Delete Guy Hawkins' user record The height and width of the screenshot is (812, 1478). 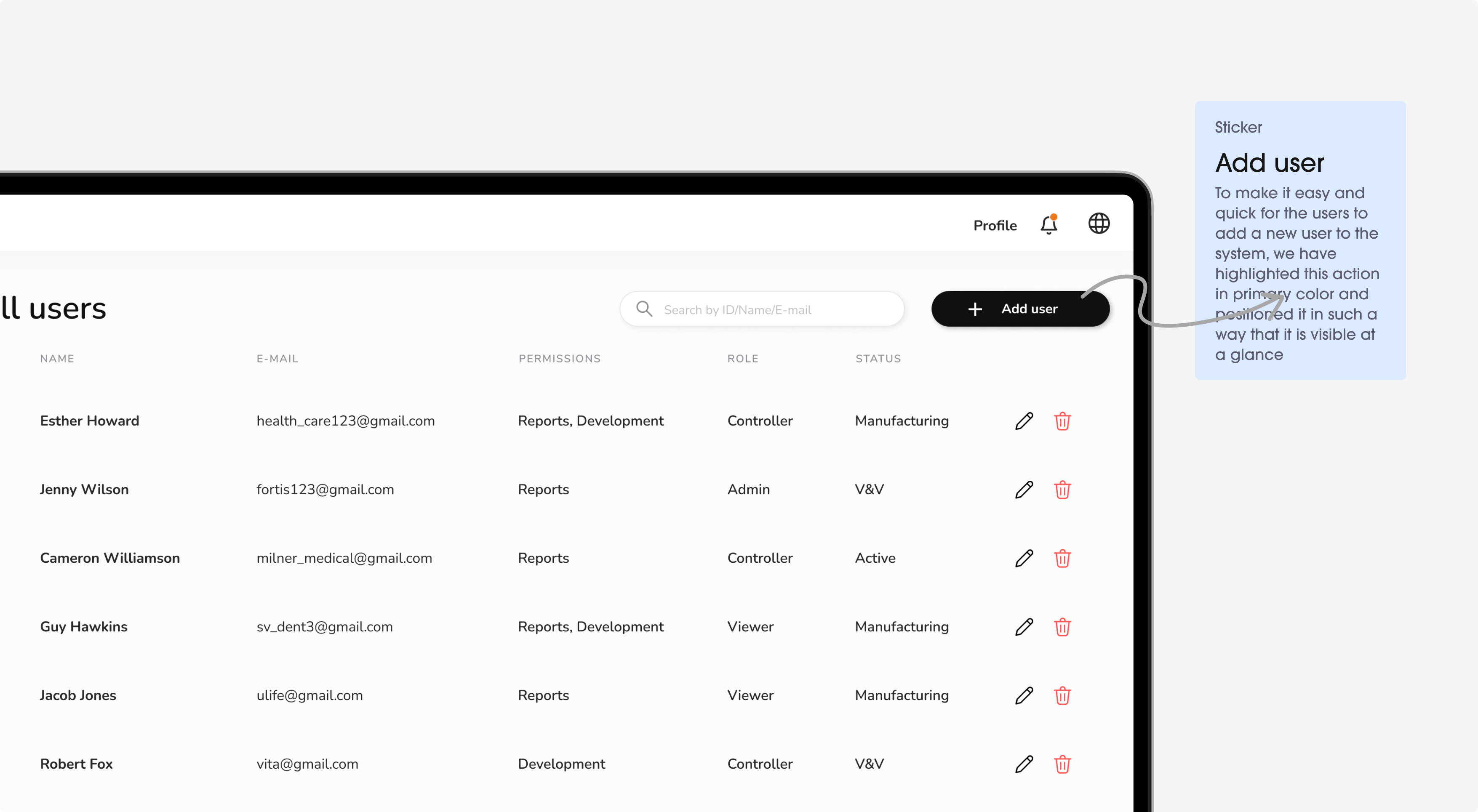click(1062, 627)
